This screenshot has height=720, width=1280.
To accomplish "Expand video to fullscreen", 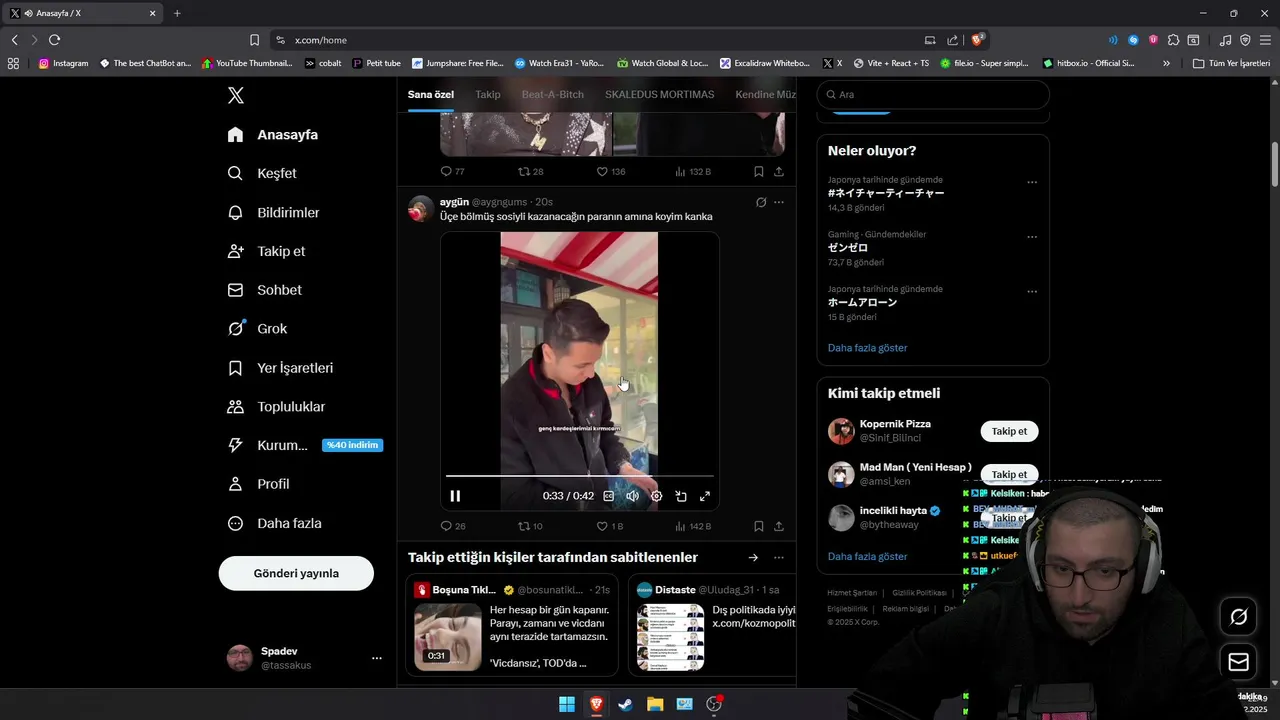I will (x=705, y=496).
